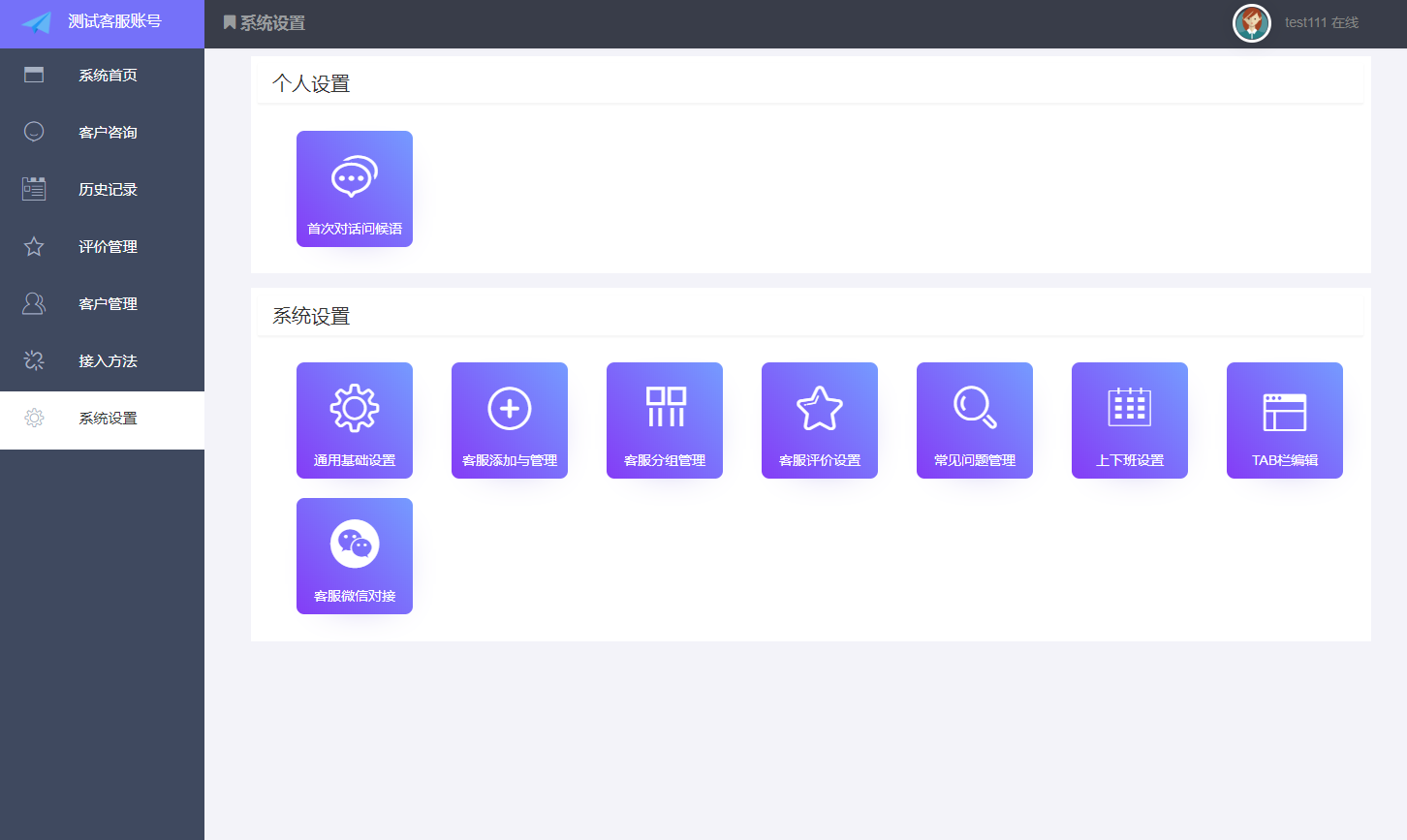
Task: Open the 客服评价设置 star tile
Action: point(820,420)
